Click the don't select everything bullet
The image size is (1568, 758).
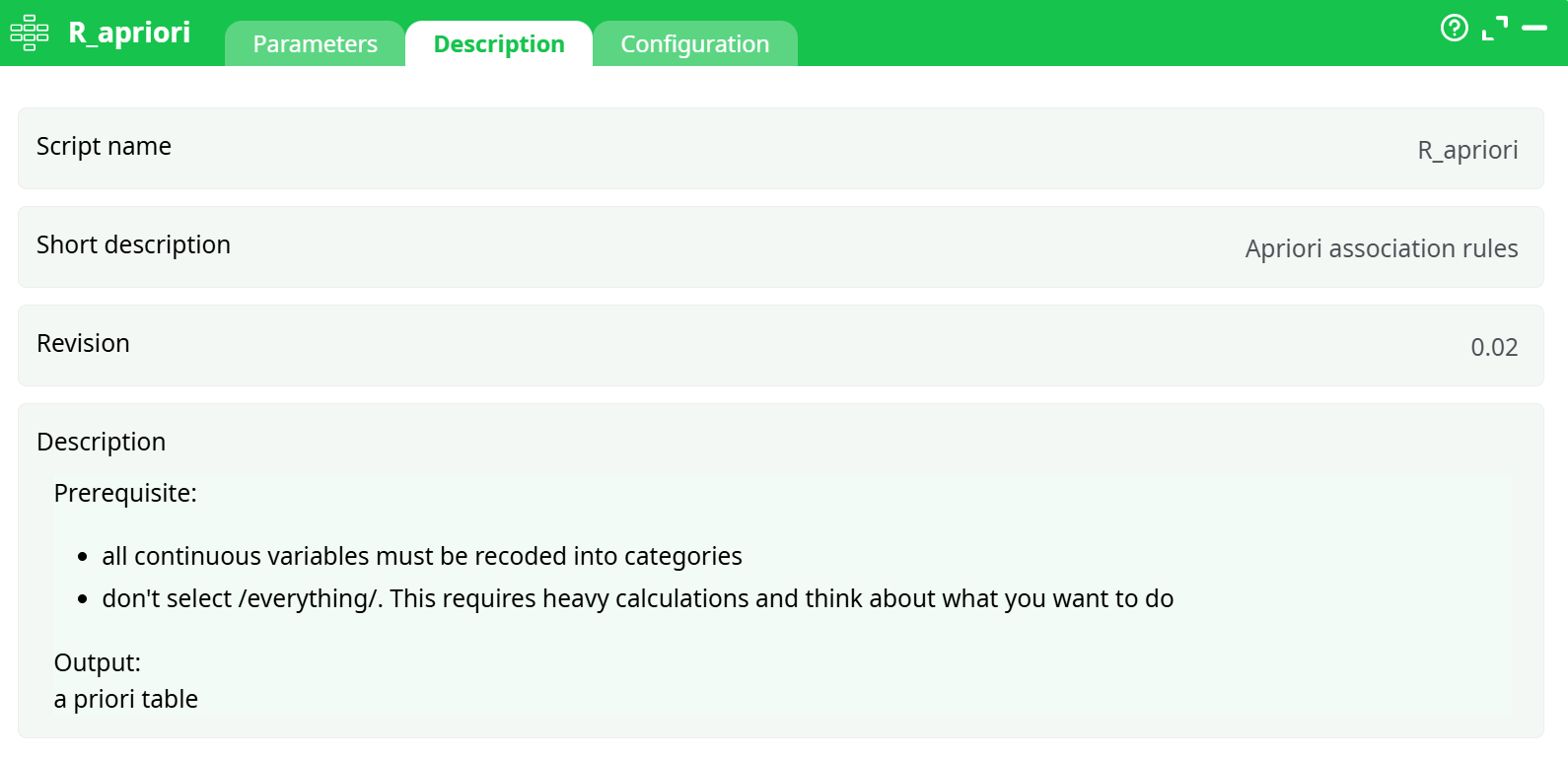click(x=637, y=598)
